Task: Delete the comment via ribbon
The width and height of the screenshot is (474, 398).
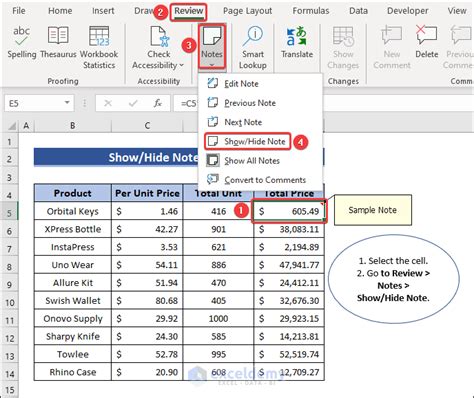Action: point(427,43)
